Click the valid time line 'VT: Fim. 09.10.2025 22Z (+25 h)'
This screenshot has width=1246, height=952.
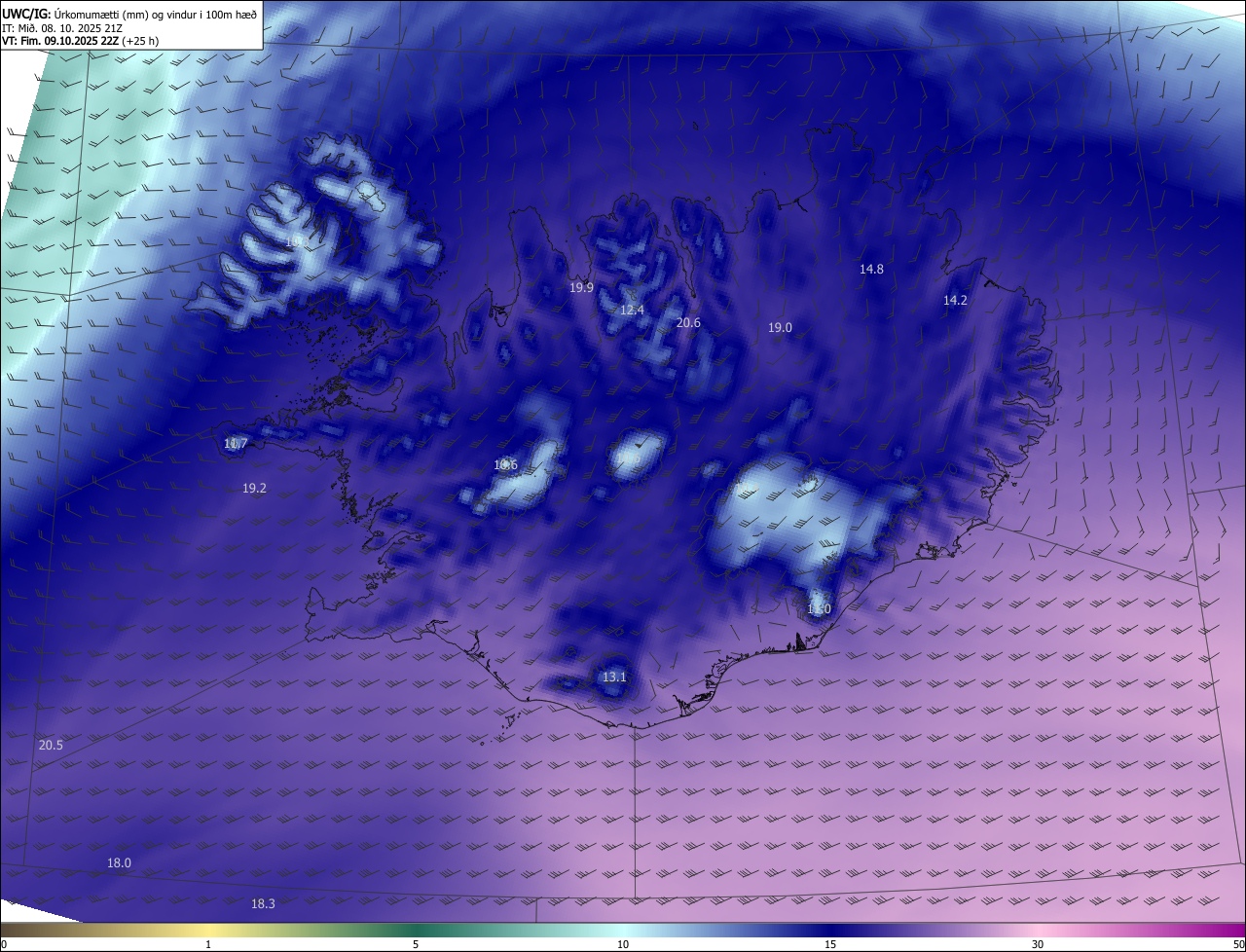click(80, 41)
